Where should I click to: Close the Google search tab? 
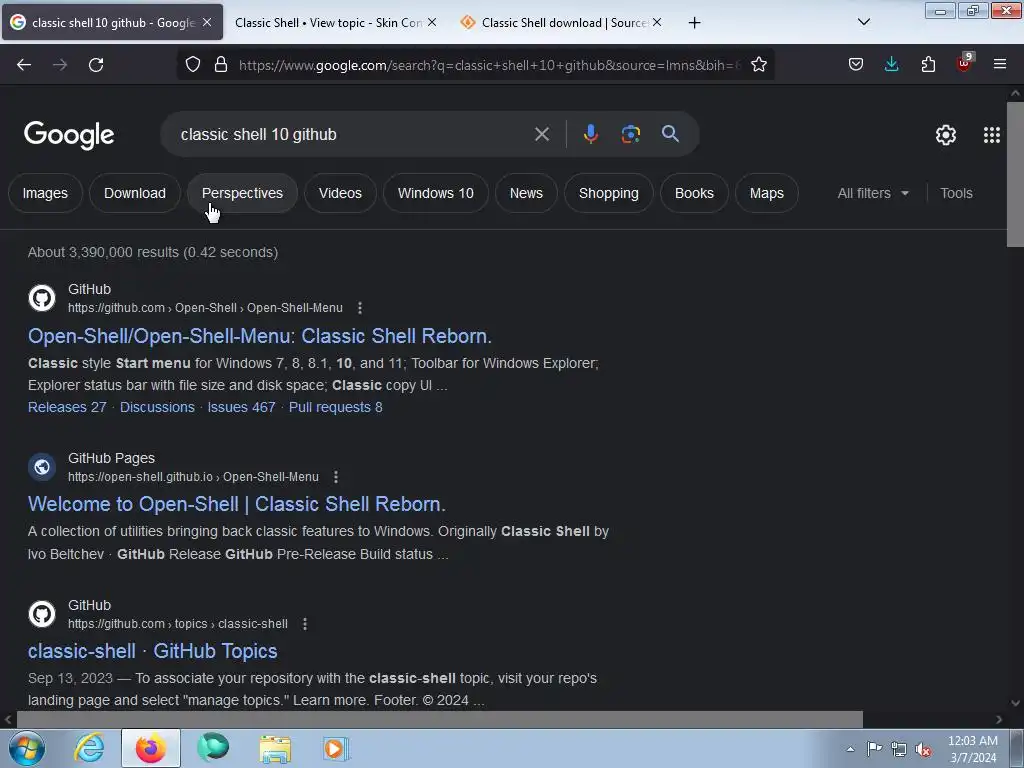pyautogui.click(x=207, y=22)
